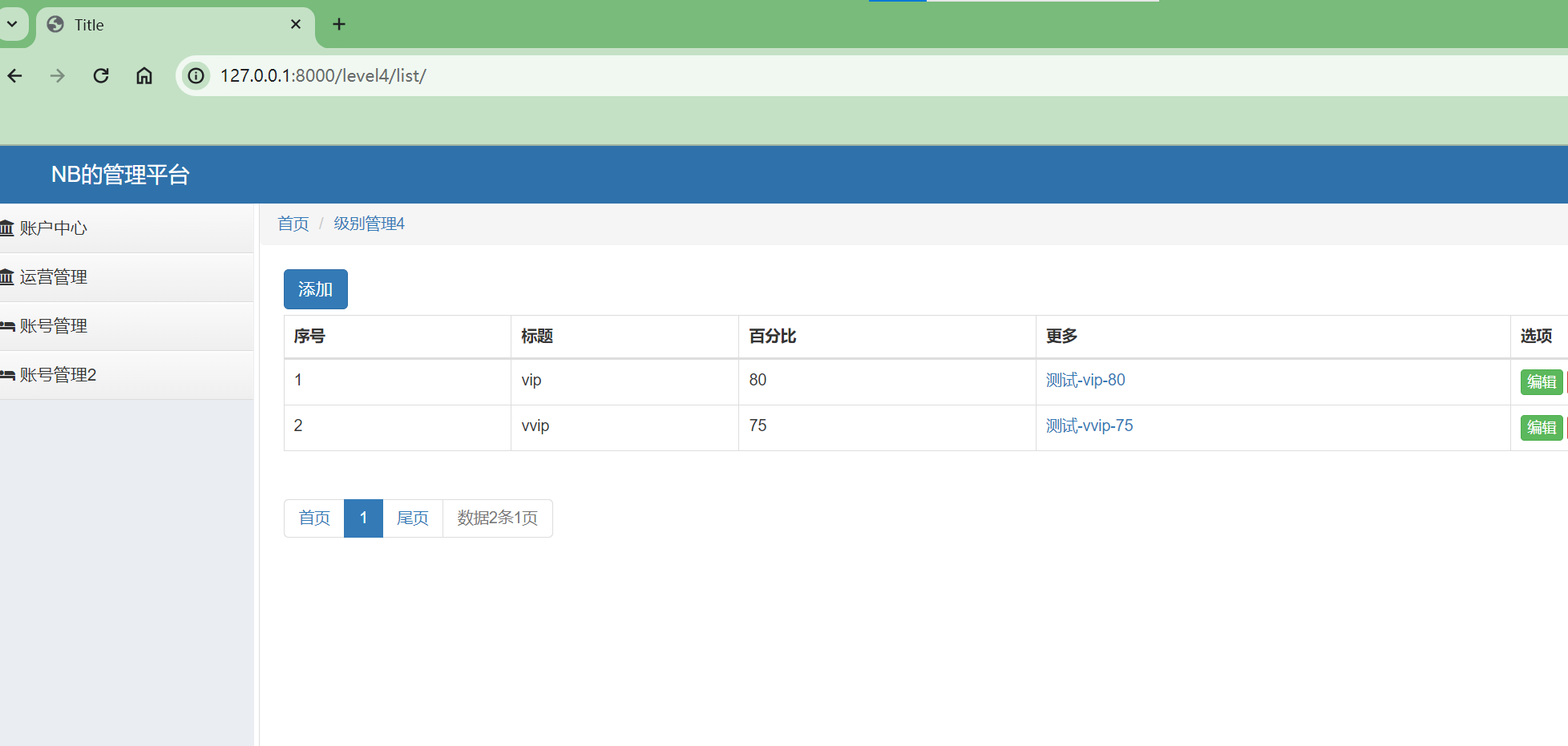Click the percentage cell showing 75

tap(887, 428)
